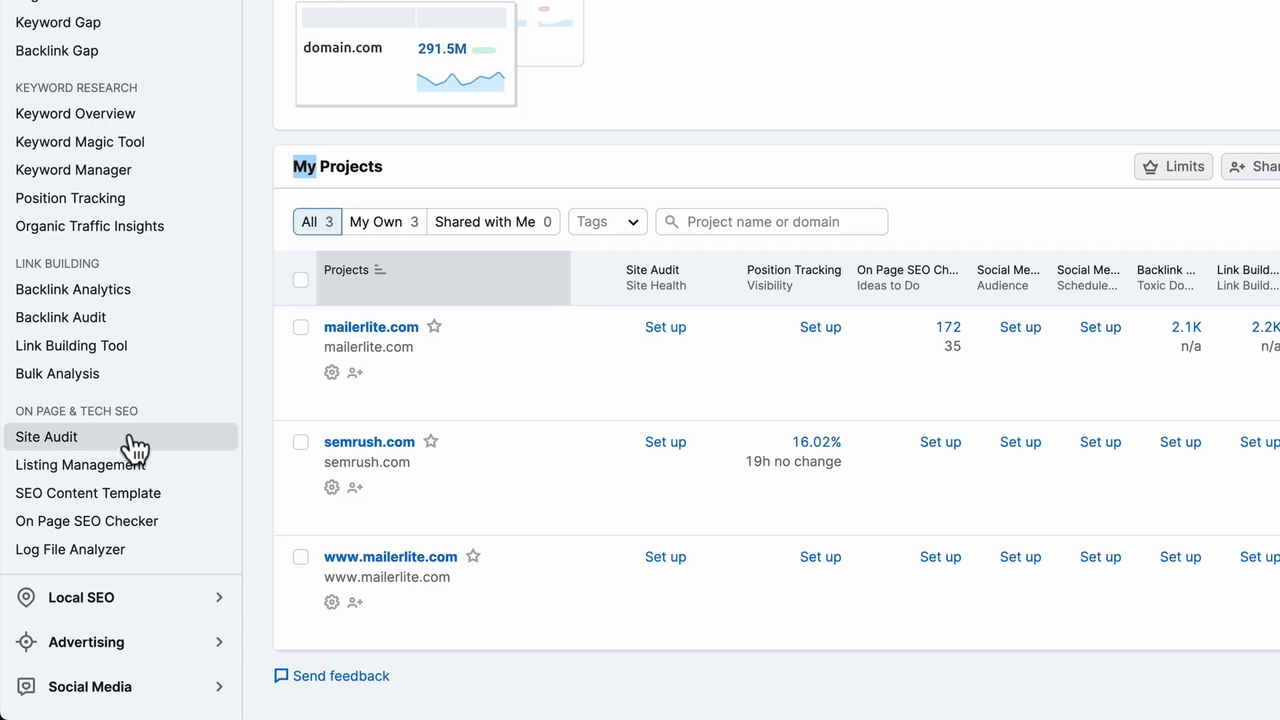This screenshot has width=1280, height=720.
Task: Select the Shared with Me tab
Action: click(x=493, y=222)
